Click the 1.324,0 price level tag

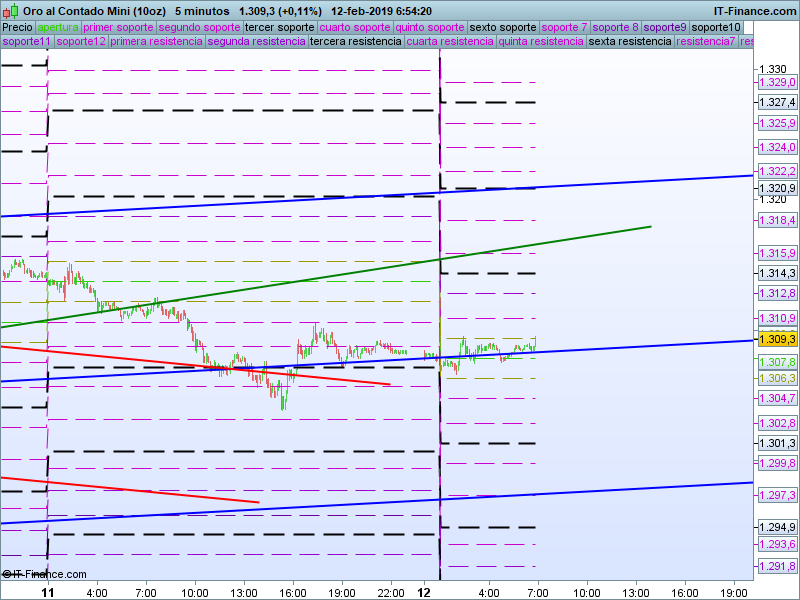(777, 147)
